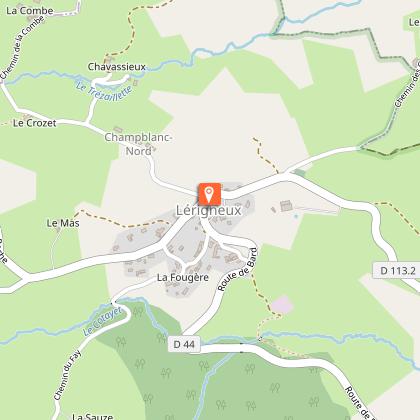The image size is (420, 420).
Task: Click the pink area southeast of La Fougère
Action: 282,305
